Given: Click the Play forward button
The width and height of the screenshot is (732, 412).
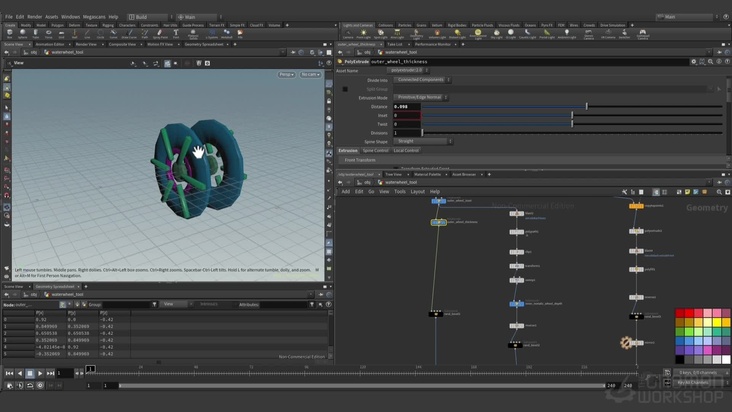Looking at the screenshot, I should point(40,373).
